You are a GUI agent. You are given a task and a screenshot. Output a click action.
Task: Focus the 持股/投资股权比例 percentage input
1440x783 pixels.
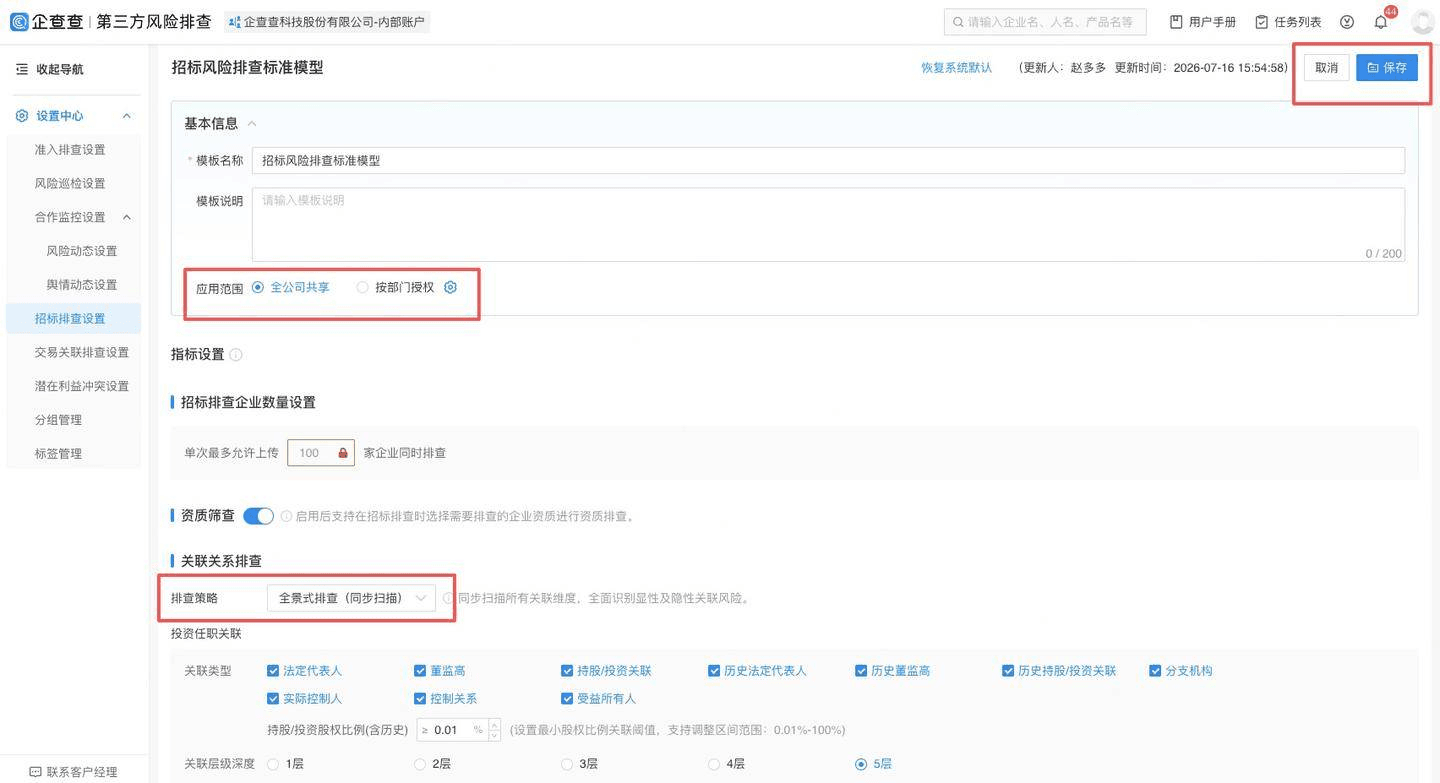tap(450, 730)
